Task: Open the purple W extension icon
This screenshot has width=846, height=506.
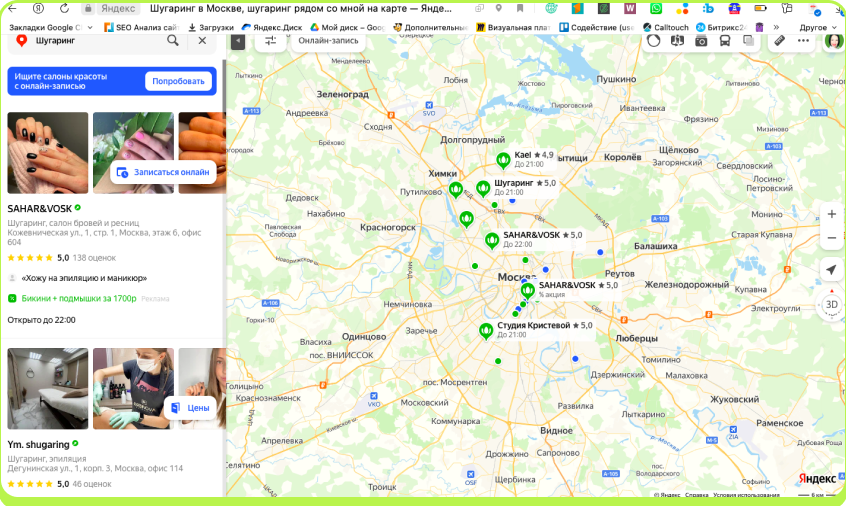Action: pos(630,9)
